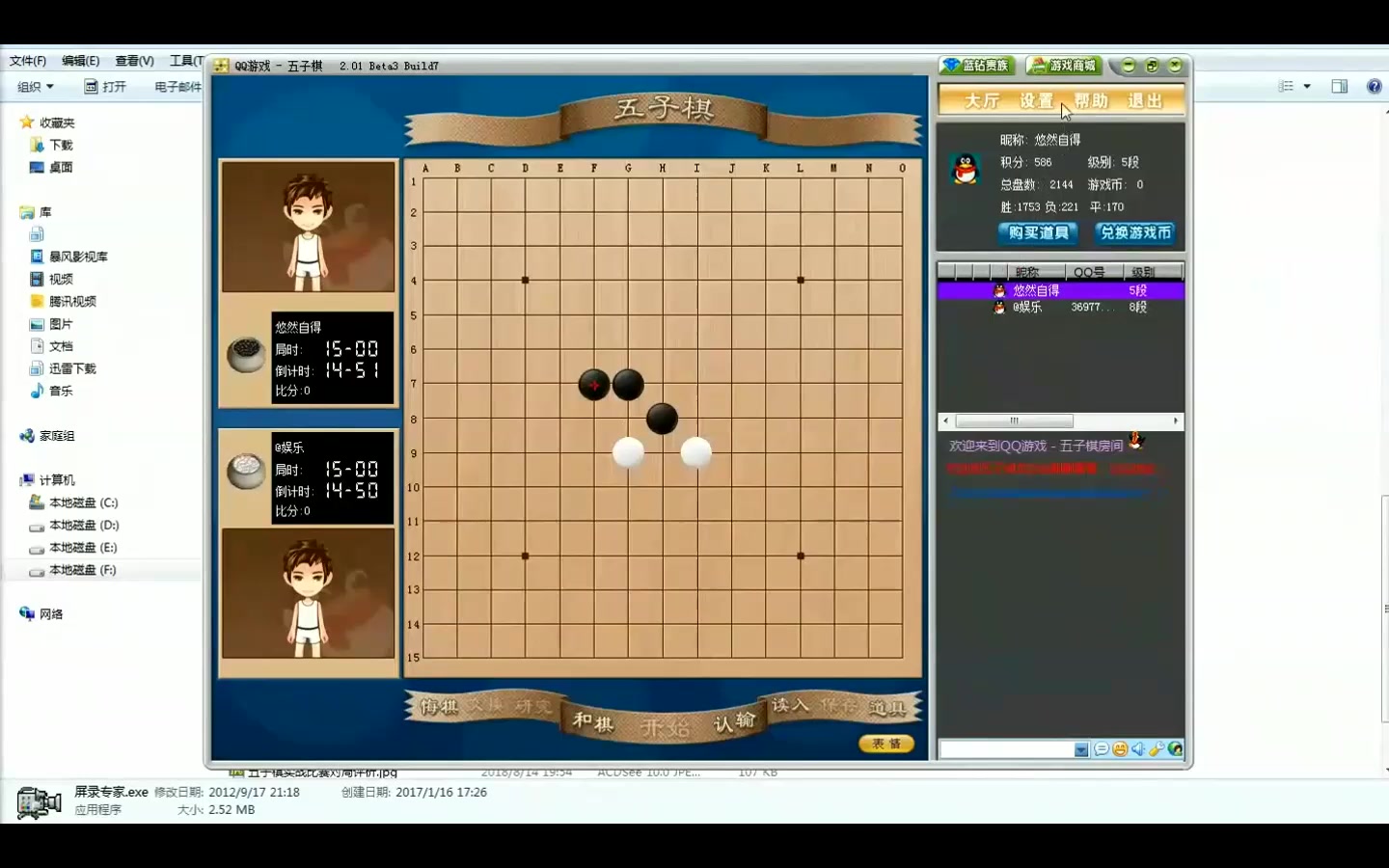Click the penguin avatar in the profile panel
Viewport: 1389px width, 868px height.
[x=965, y=169]
